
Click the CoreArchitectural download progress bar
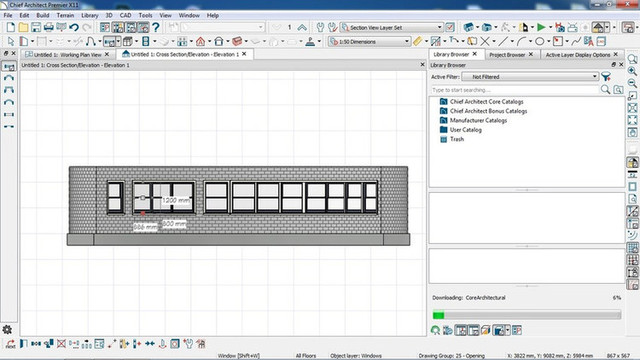(527, 315)
